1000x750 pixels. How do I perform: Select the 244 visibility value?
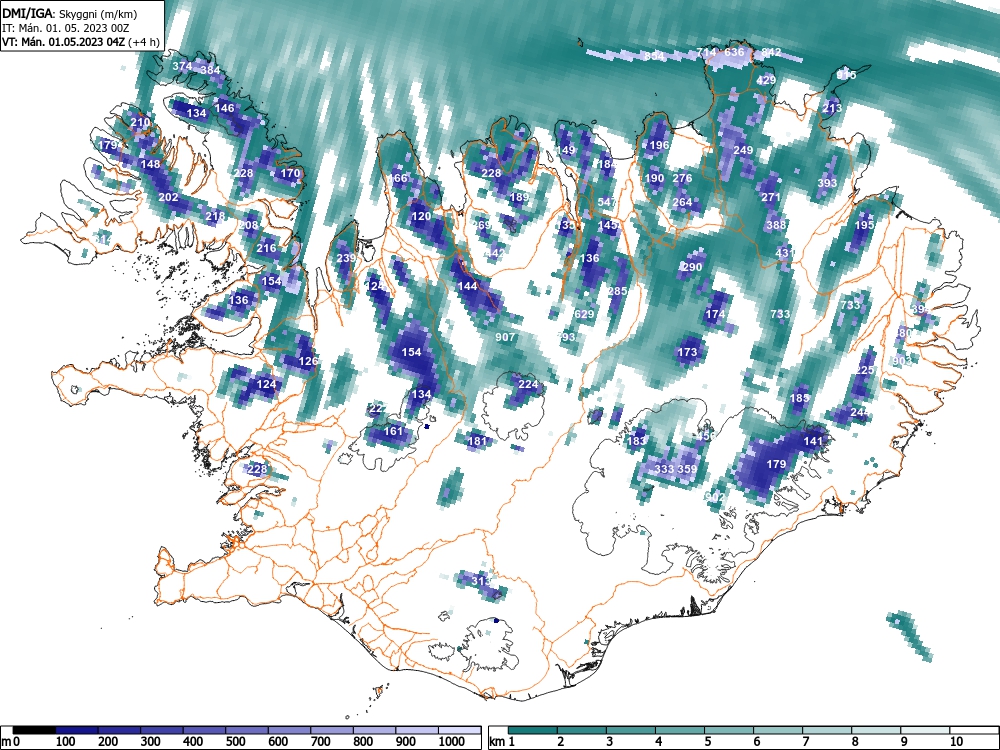click(859, 412)
